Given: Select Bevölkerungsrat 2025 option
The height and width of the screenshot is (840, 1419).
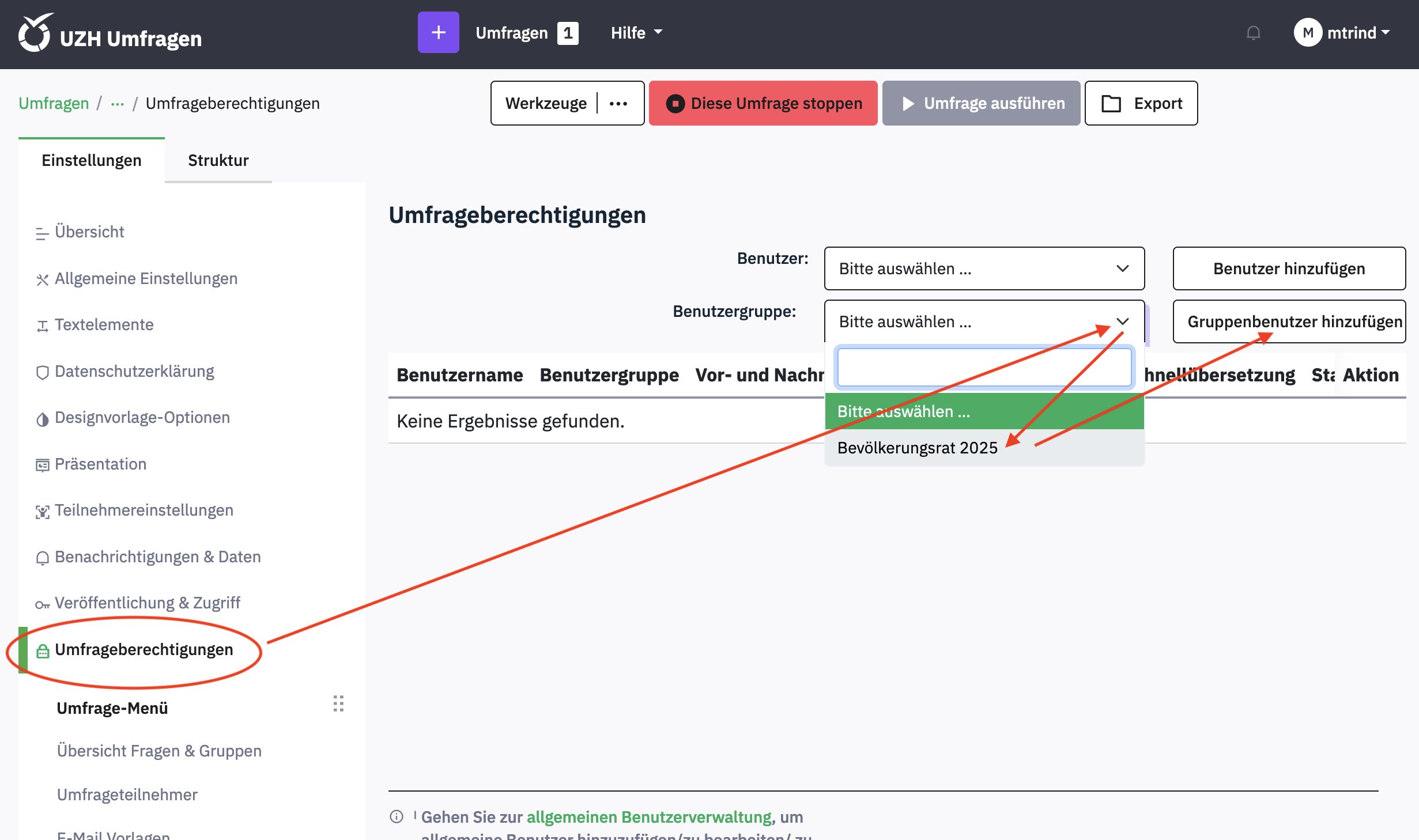Looking at the screenshot, I should point(917,448).
